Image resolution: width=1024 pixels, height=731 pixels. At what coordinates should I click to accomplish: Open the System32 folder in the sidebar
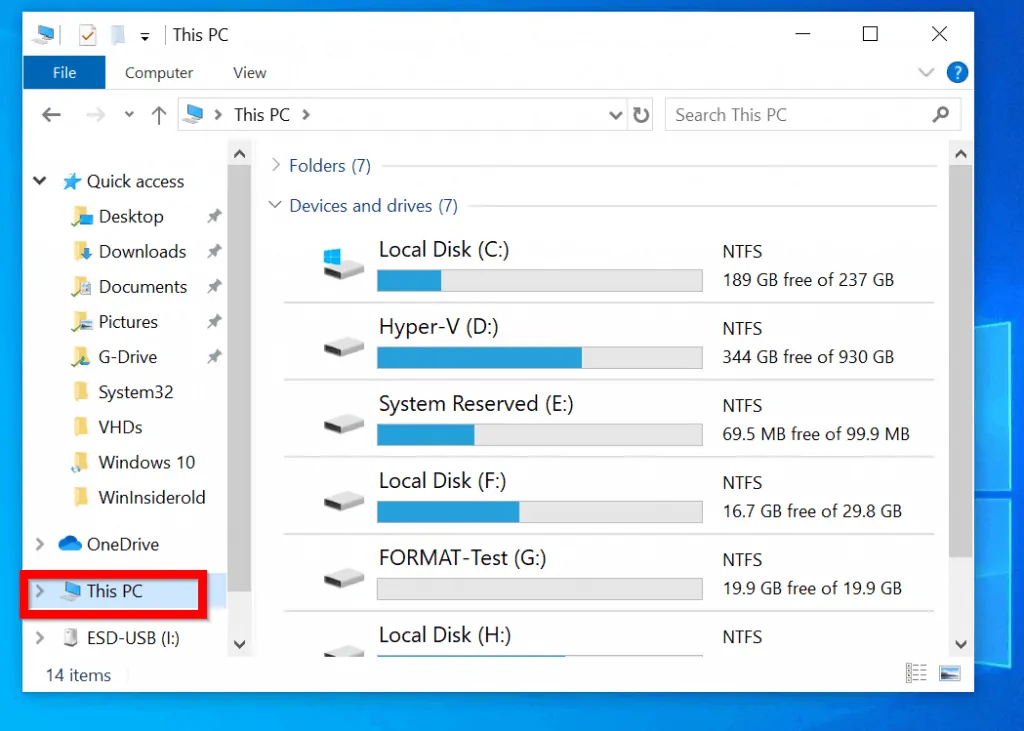[138, 391]
